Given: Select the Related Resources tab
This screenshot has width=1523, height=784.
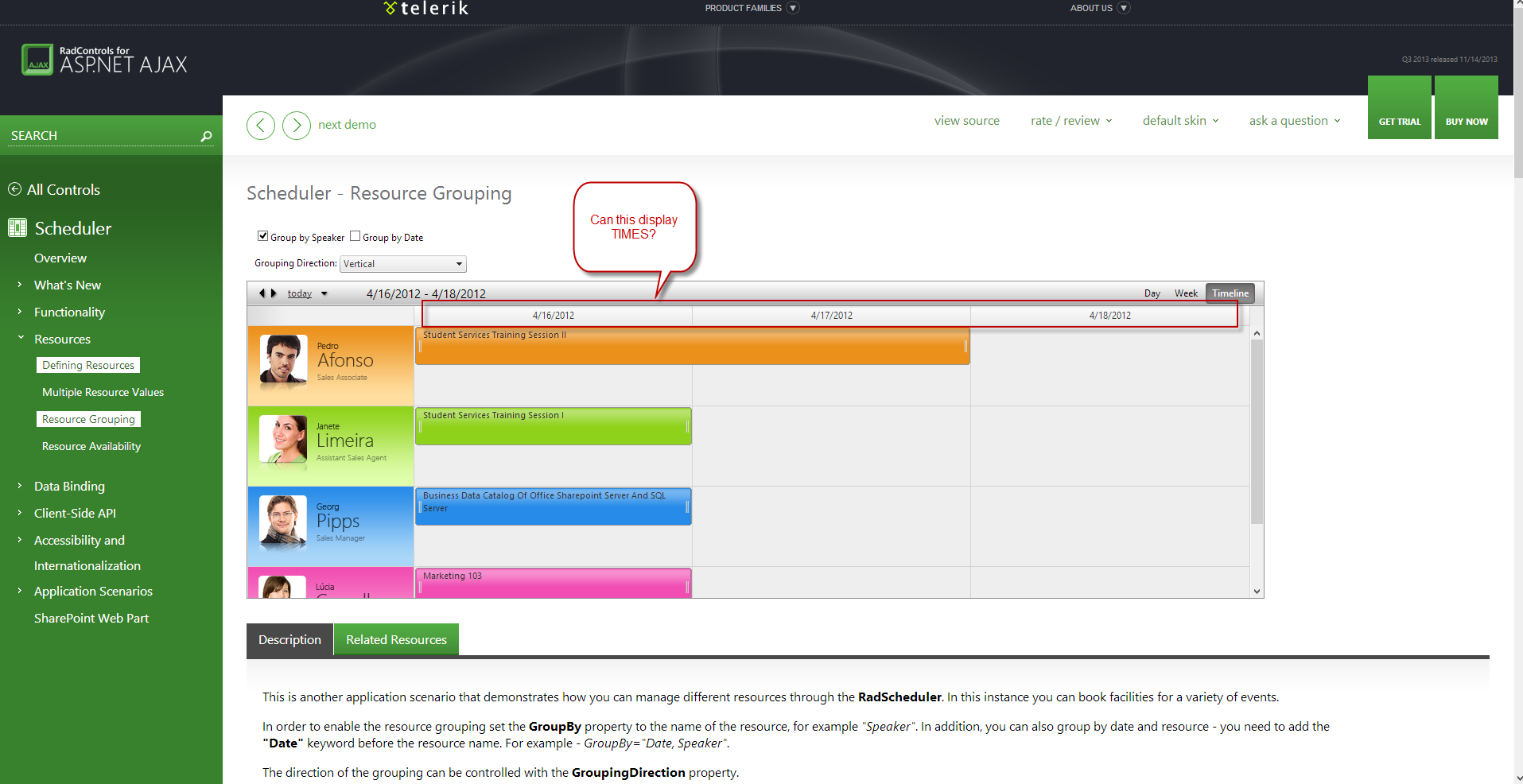Looking at the screenshot, I should 396,639.
